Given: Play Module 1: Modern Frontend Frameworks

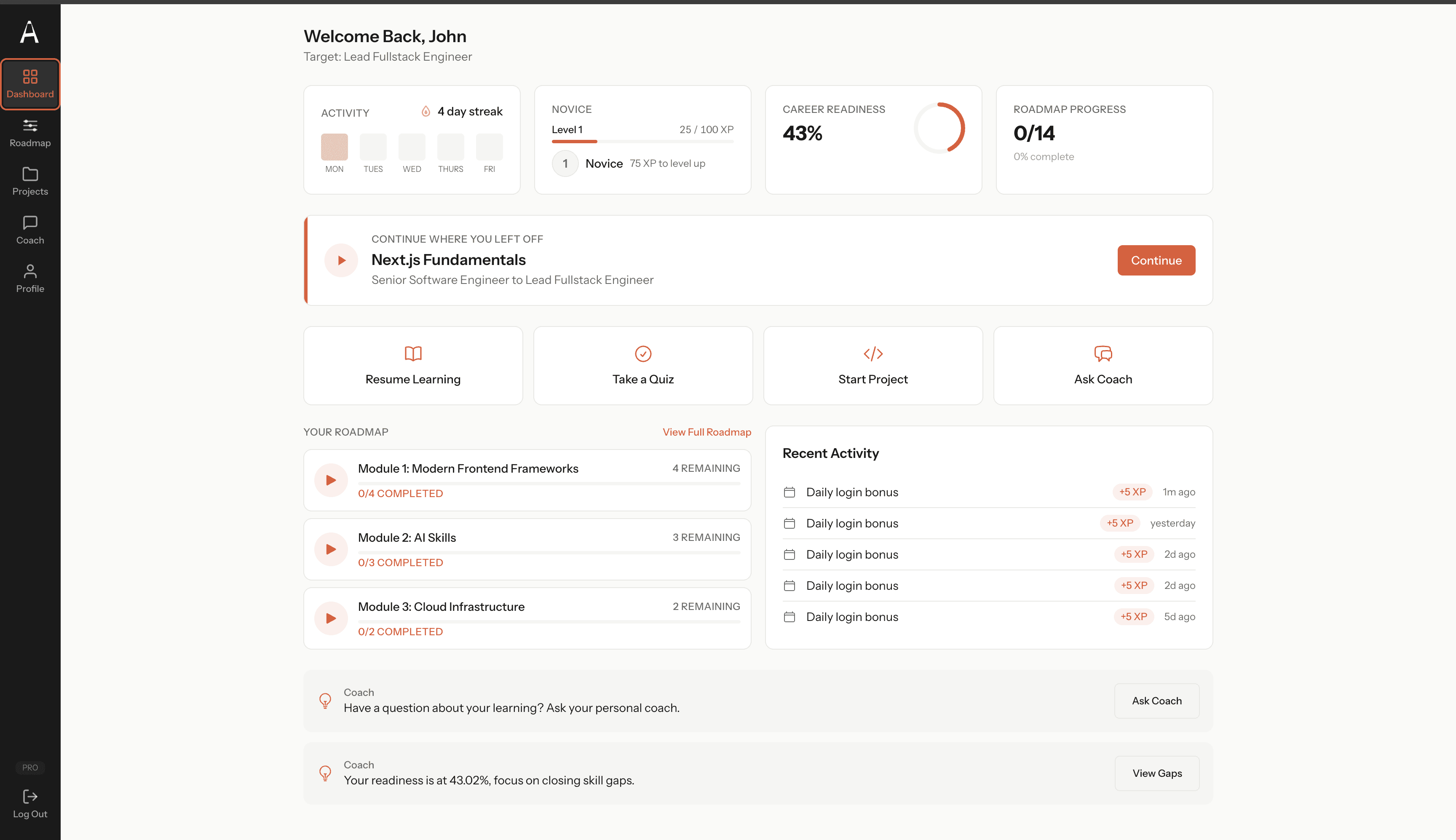Looking at the screenshot, I should coord(331,480).
